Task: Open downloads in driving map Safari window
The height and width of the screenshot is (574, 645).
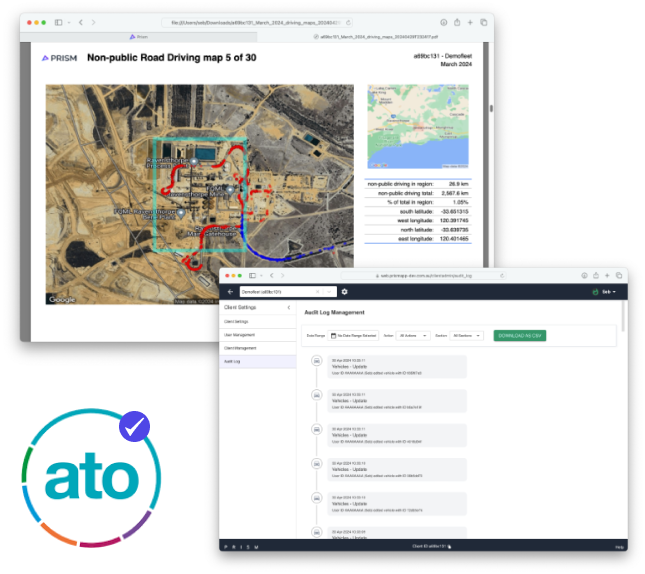Action: click(x=443, y=23)
